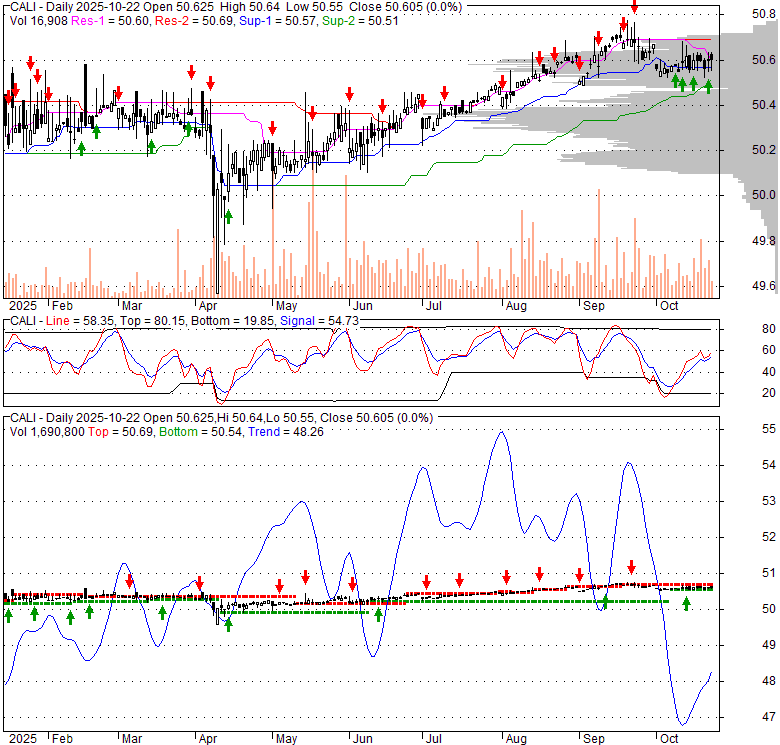The image size is (780, 745).
Task: Click the March red arrow in the bottom panel
Action: click(130, 579)
